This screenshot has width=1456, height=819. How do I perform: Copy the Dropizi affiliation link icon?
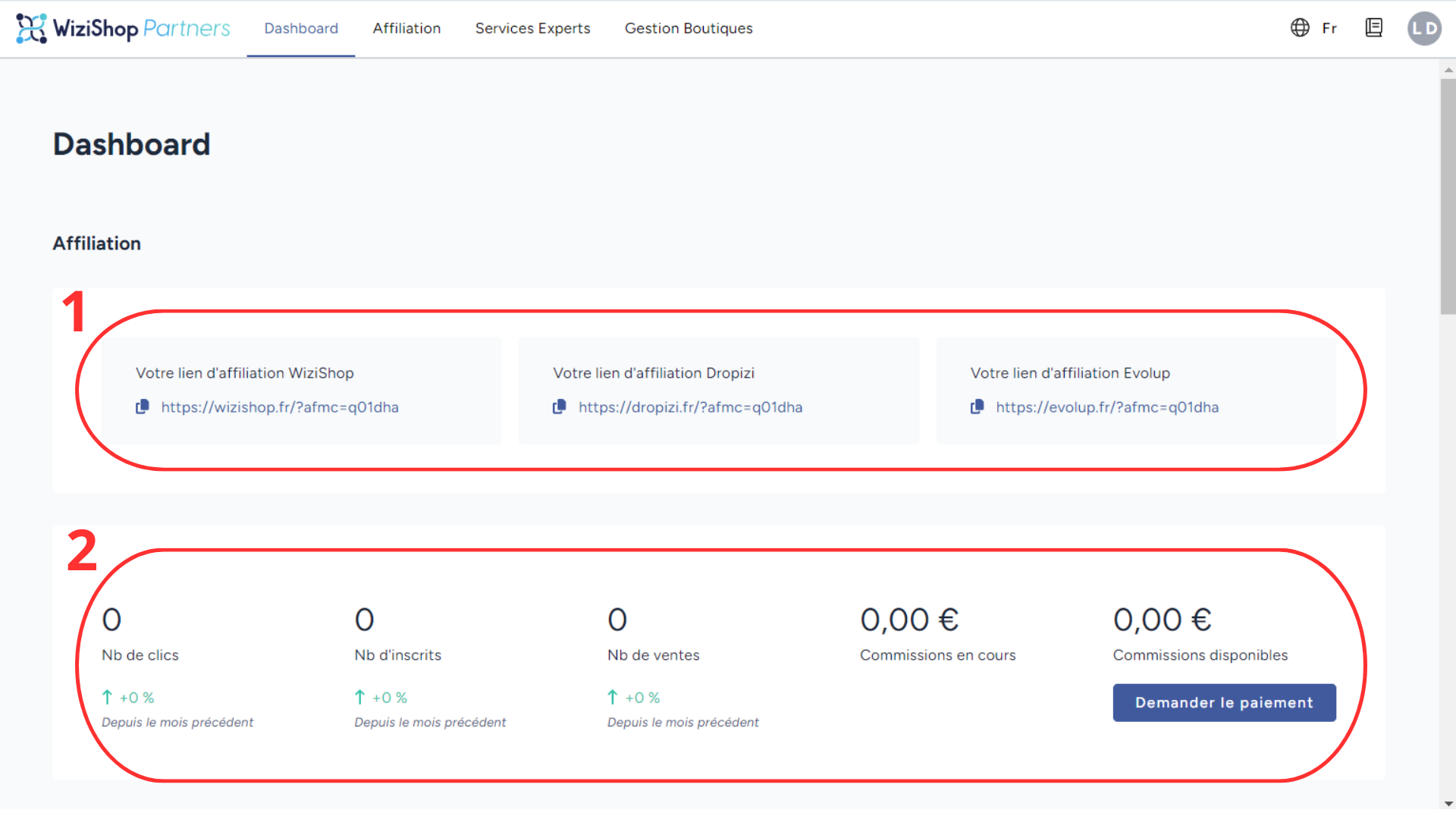[560, 407]
